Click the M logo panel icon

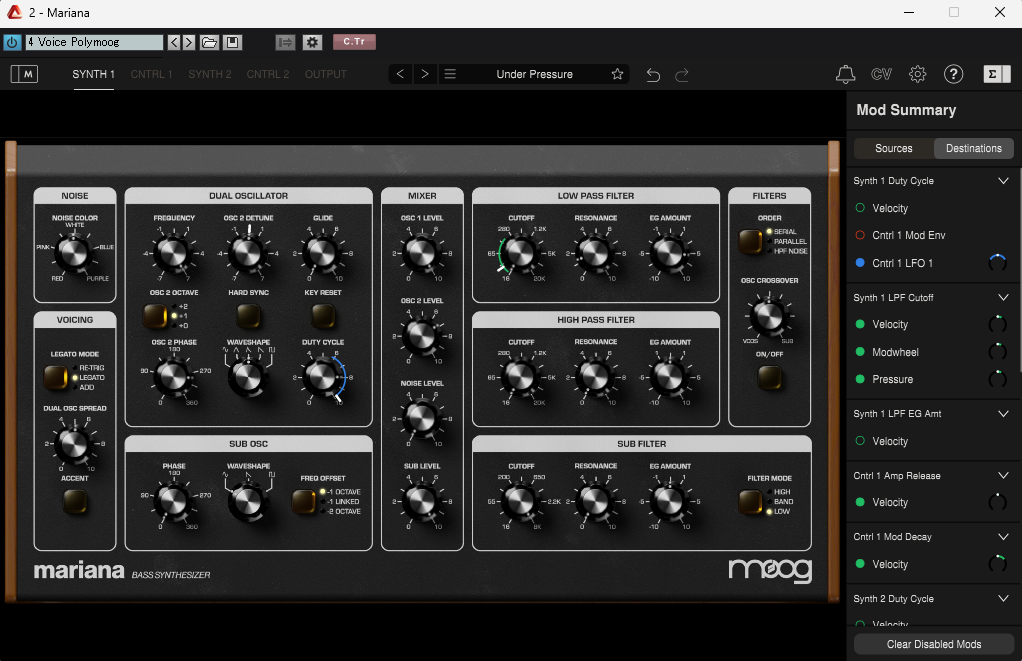(x=24, y=74)
